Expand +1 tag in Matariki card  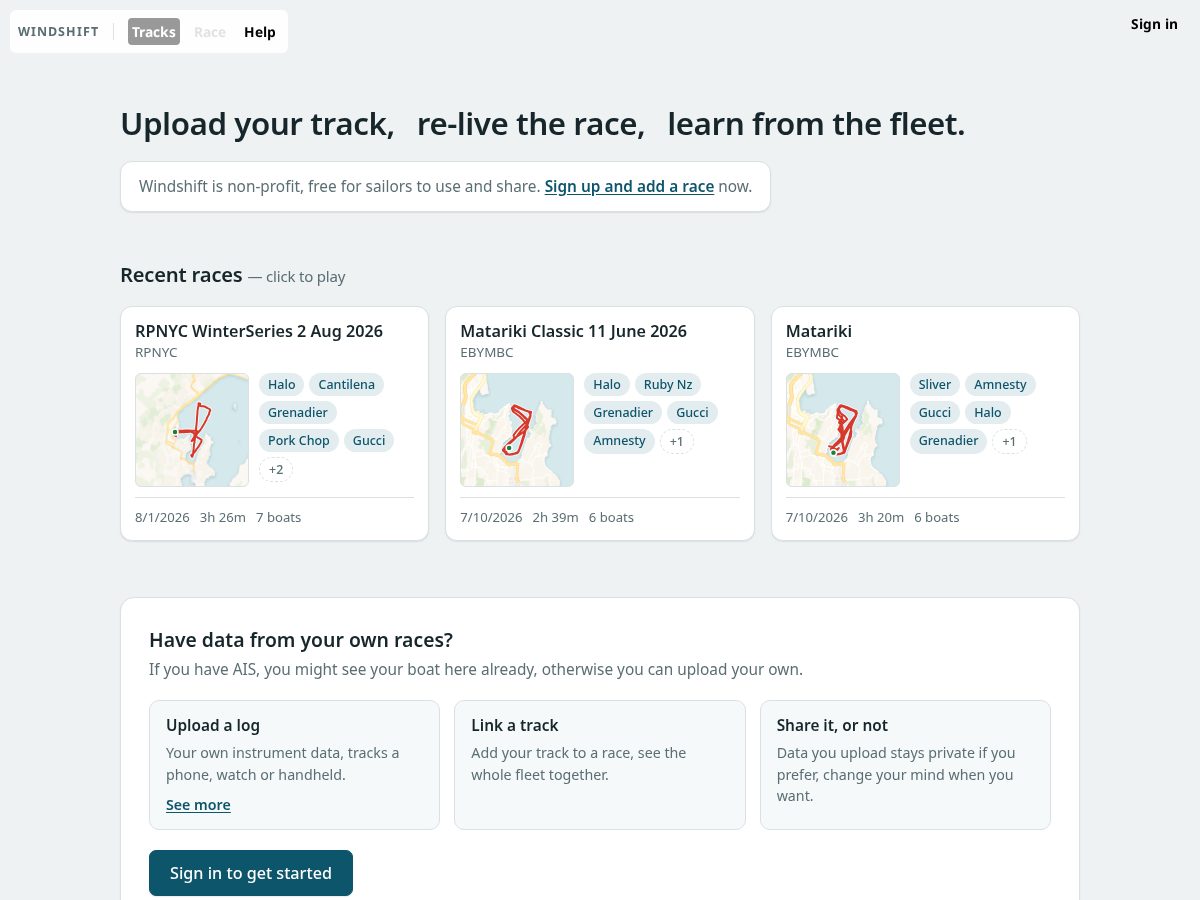tap(1009, 441)
